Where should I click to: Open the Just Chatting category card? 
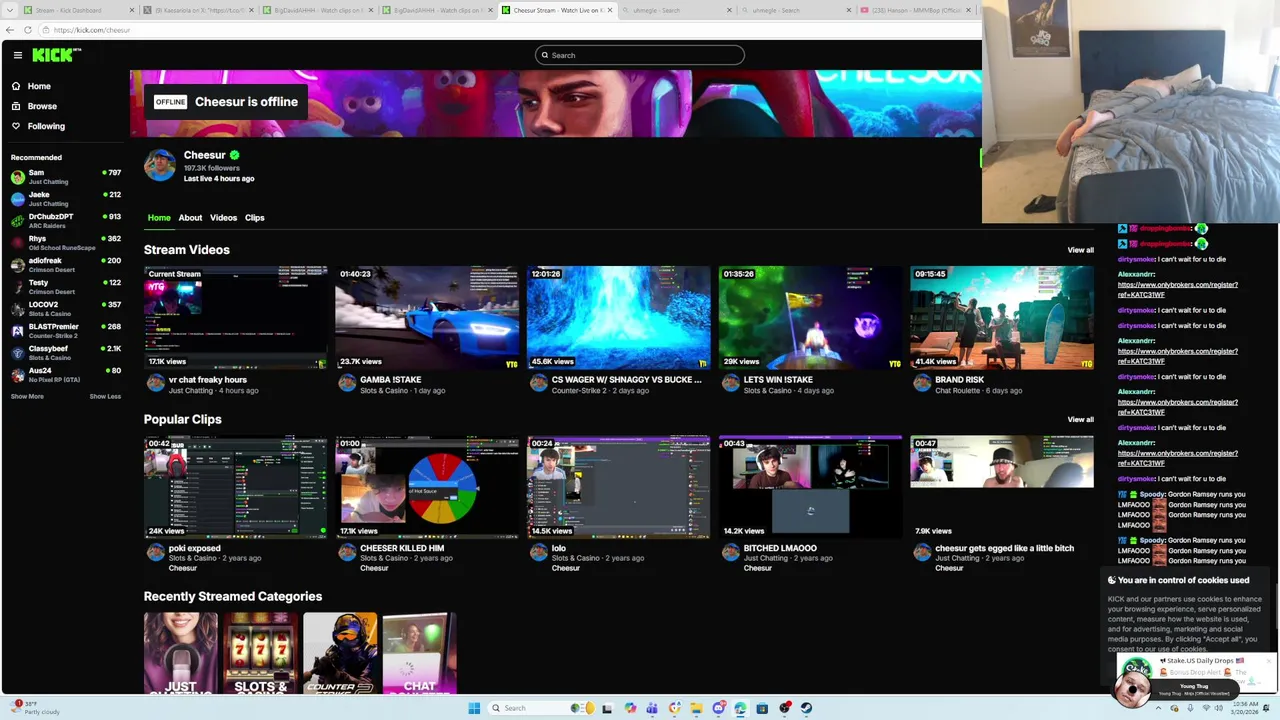tap(181, 653)
